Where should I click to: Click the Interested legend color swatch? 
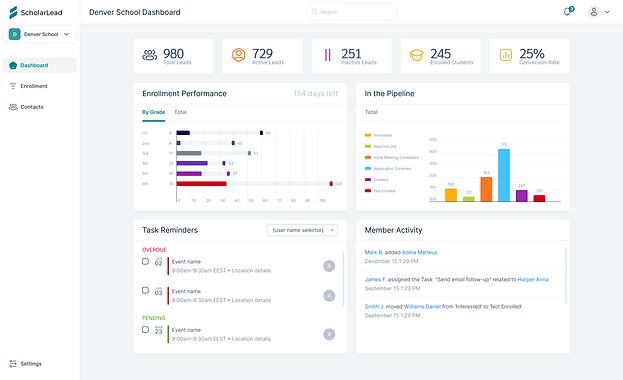tap(368, 135)
